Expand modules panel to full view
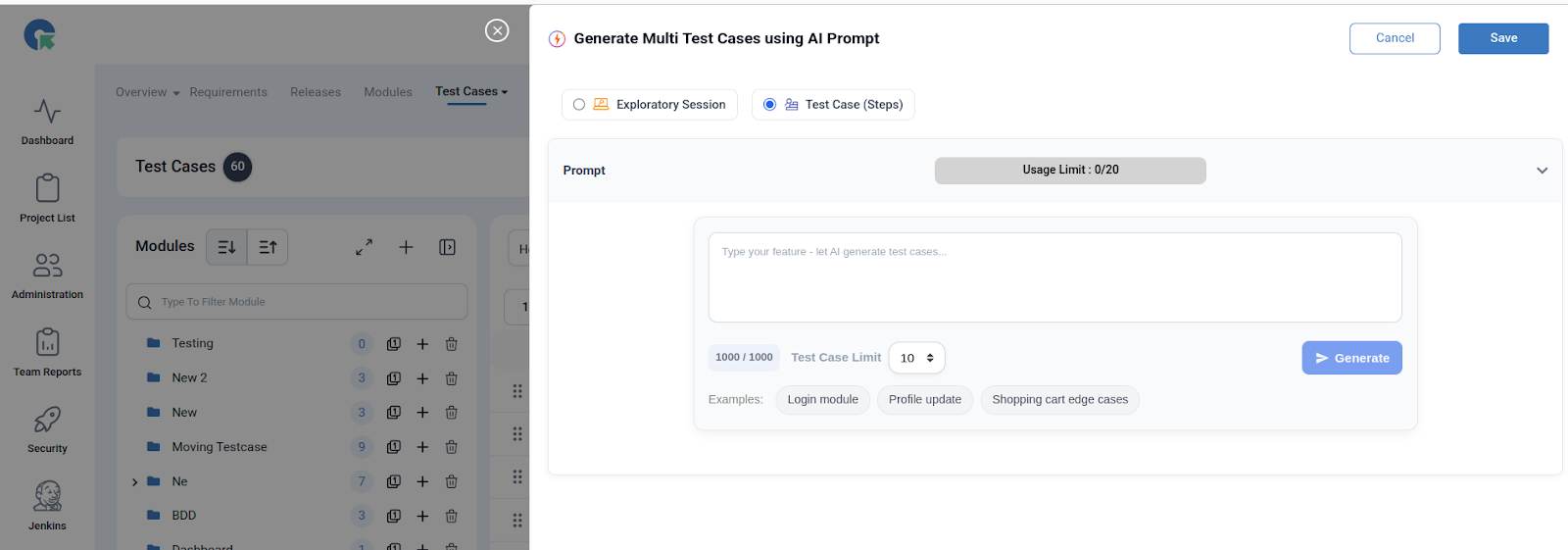The image size is (1568, 550). (x=364, y=247)
